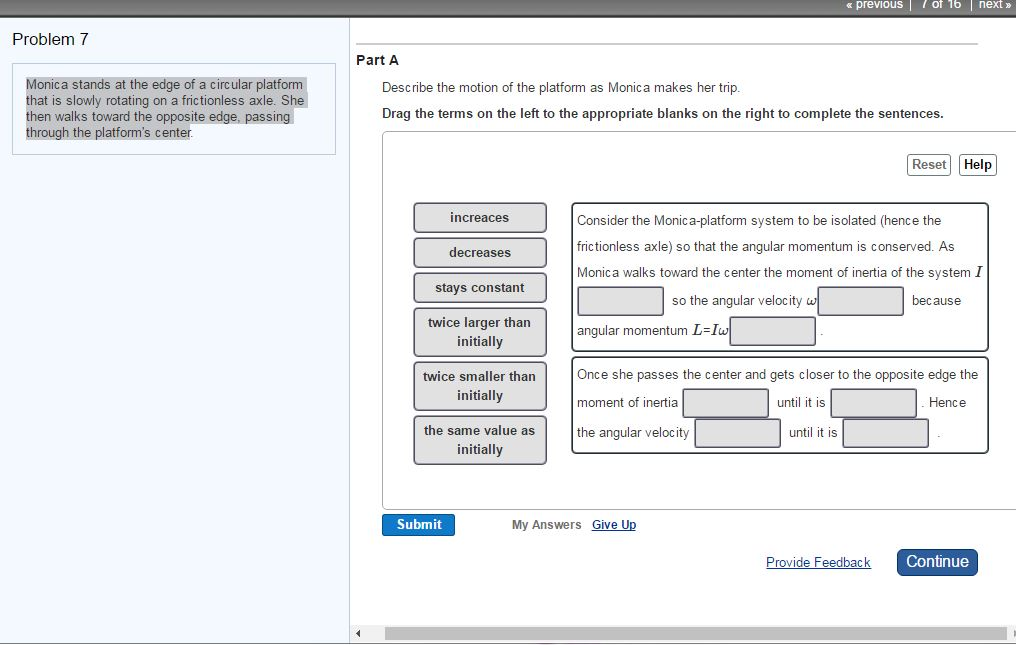Select the 'decreases' term tile
The width and height of the screenshot is (1016, 645).
click(480, 253)
